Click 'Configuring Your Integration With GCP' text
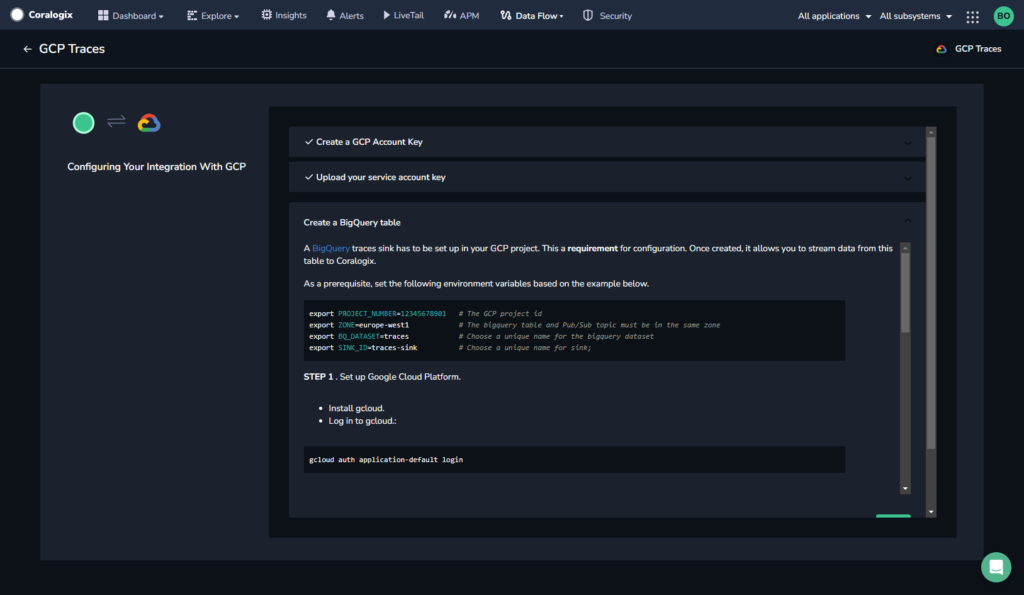 click(157, 167)
